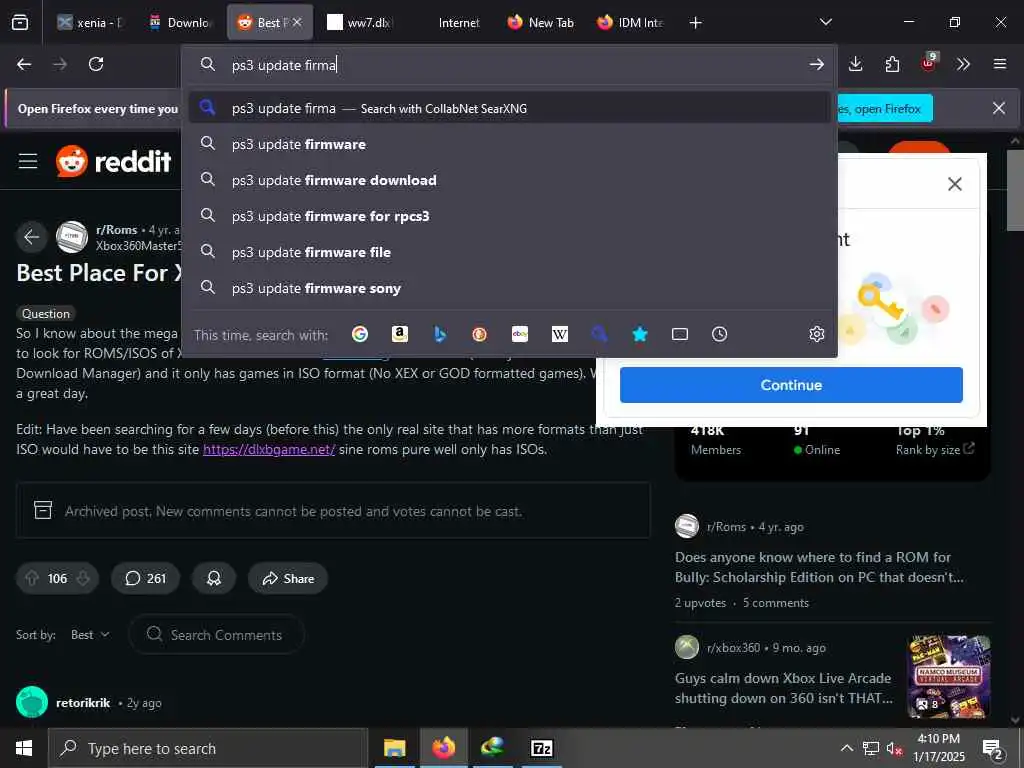Viewport: 1024px width, 768px height.
Task: Go to the Reddit home logo
Action: 114,161
